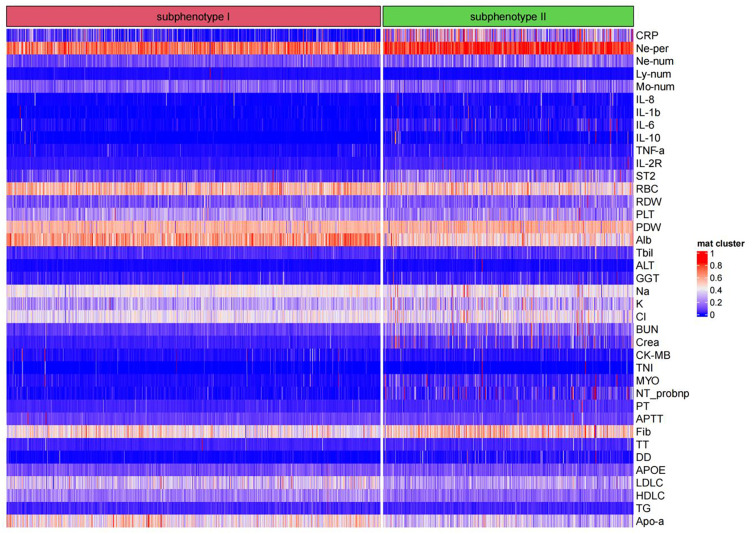
Task: Click the Ly-num row label
Action: pos(654,74)
